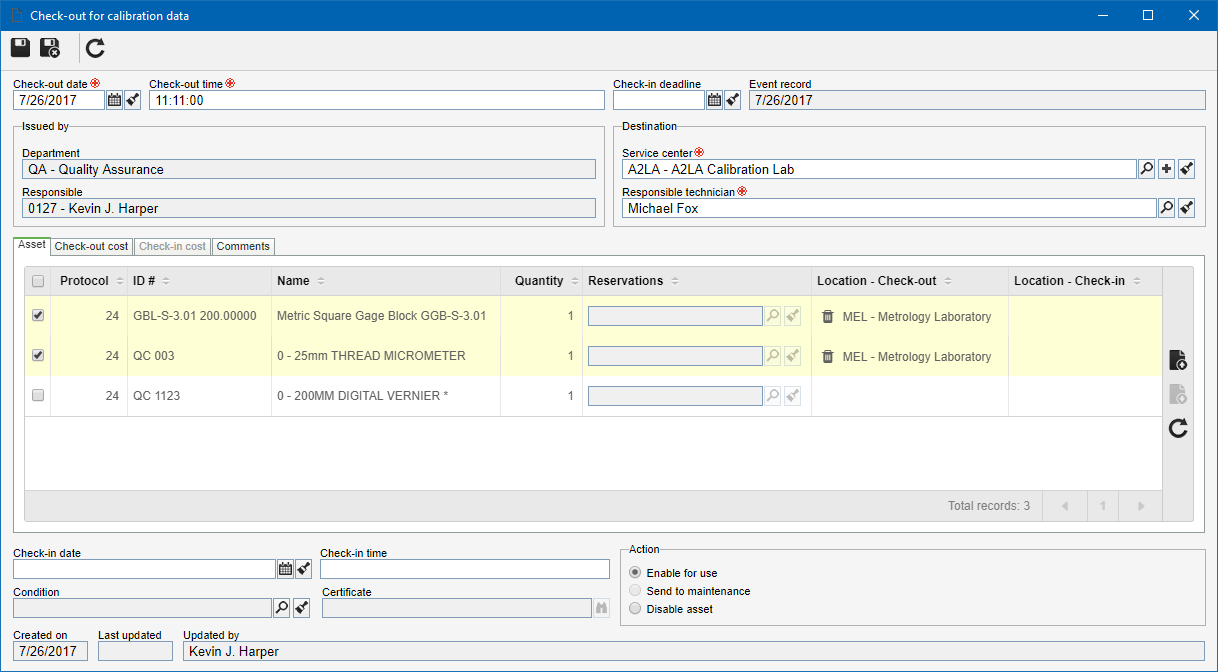Add new Service center with plus icon
This screenshot has height=672, width=1218.
[1166, 169]
